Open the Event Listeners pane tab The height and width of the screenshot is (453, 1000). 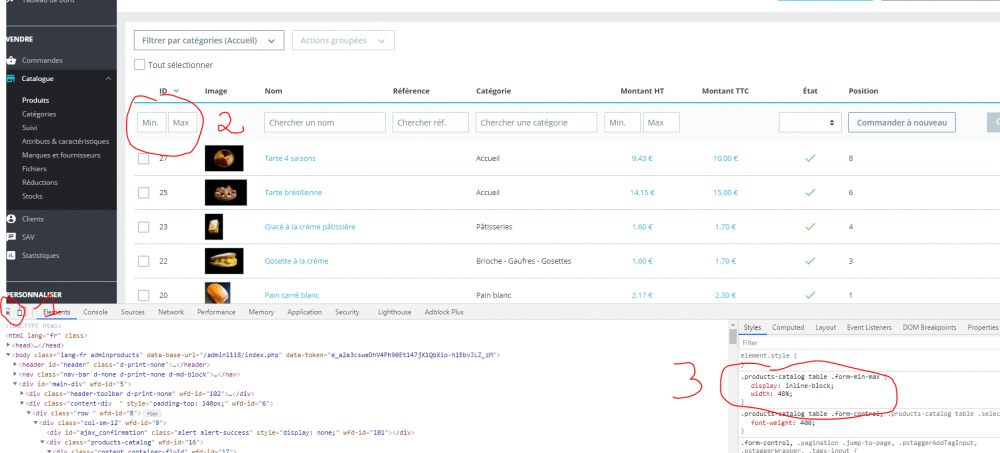(869, 327)
